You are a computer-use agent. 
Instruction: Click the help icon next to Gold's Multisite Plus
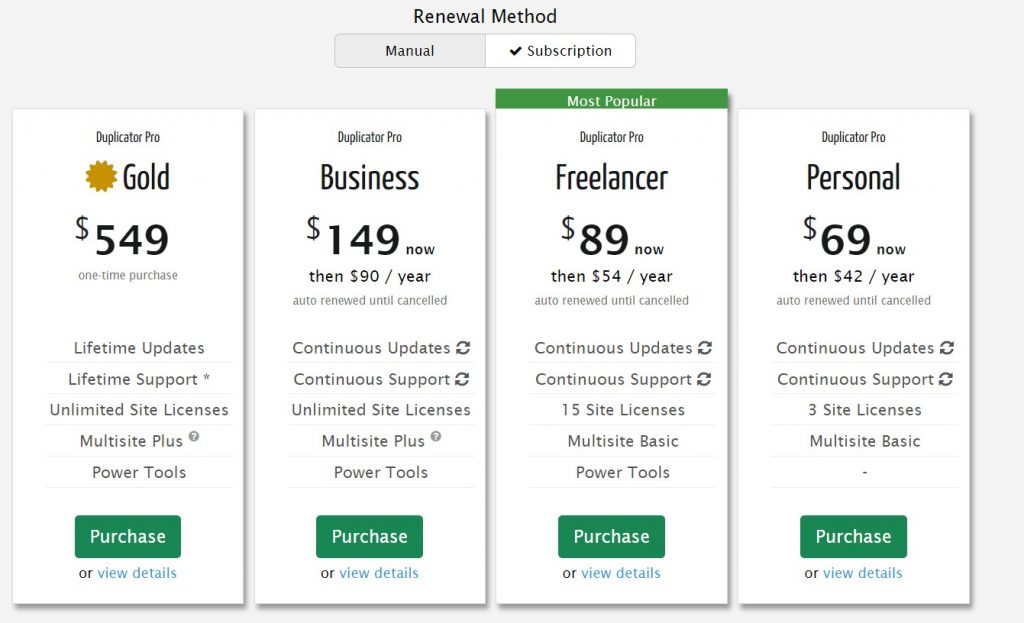coord(194,436)
